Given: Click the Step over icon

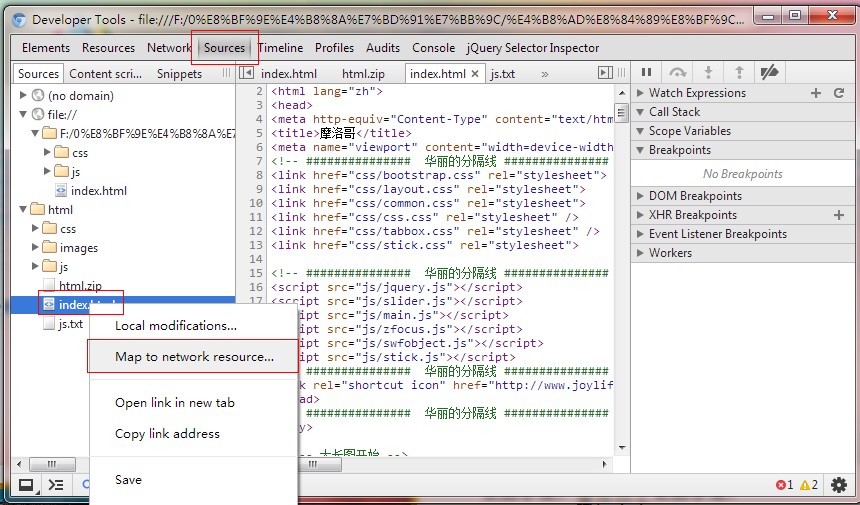Looking at the screenshot, I should pyautogui.click(x=677, y=72).
